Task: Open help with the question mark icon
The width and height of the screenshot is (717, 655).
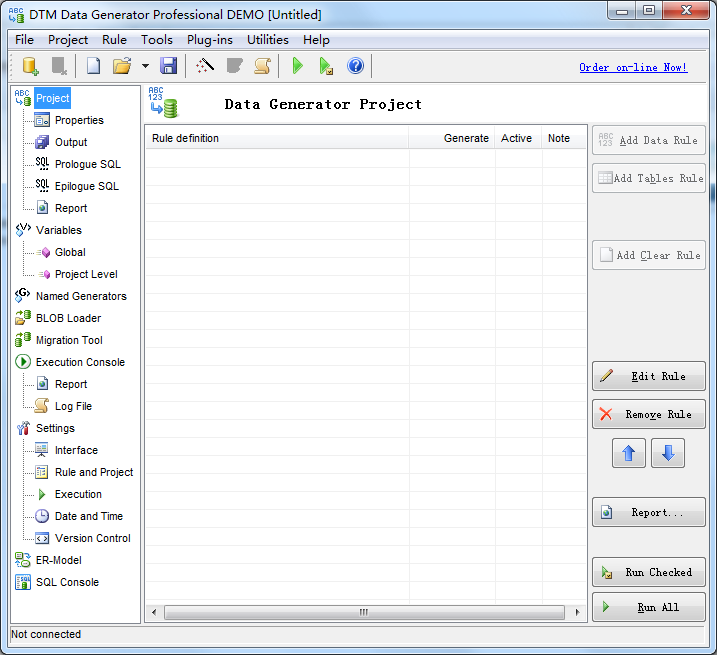Action: tap(355, 66)
